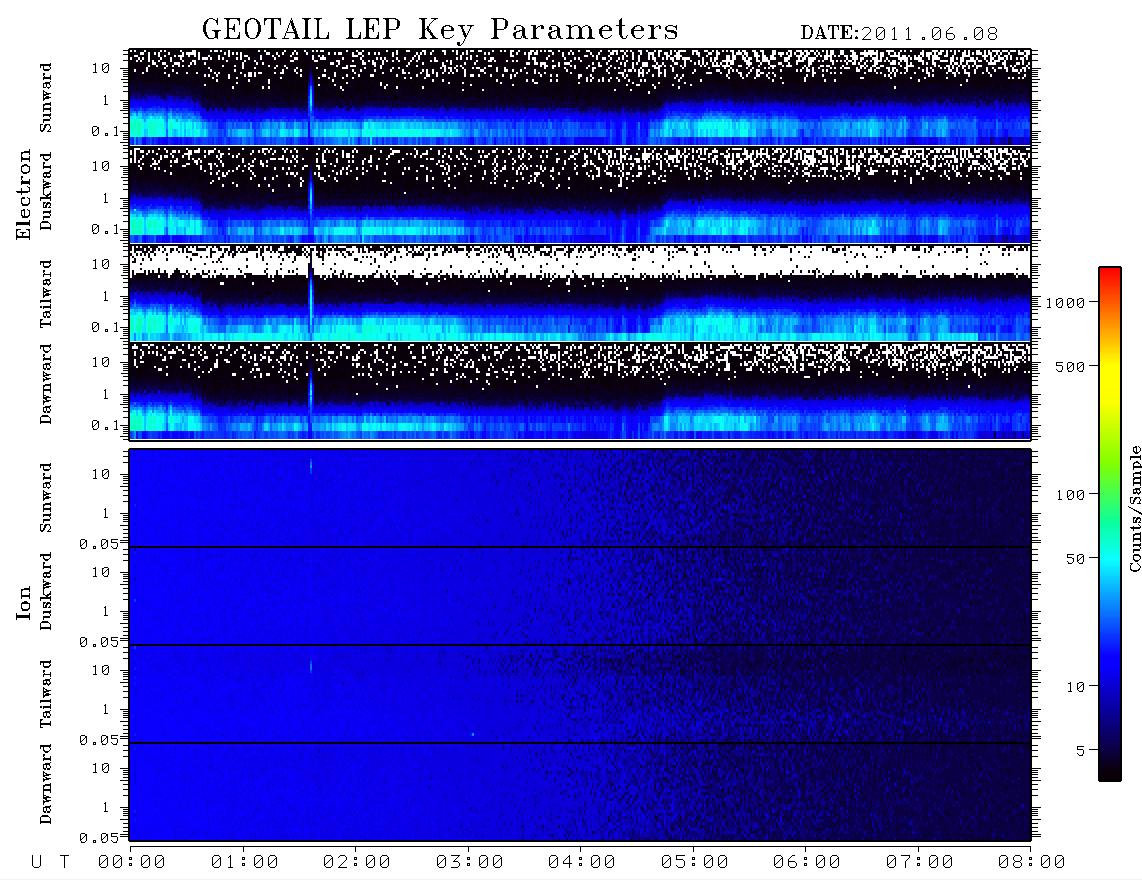Select the Ion 'Dawnward' panel label
Image resolution: width=1142 pixels, height=880 pixels.
coord(46,784)
